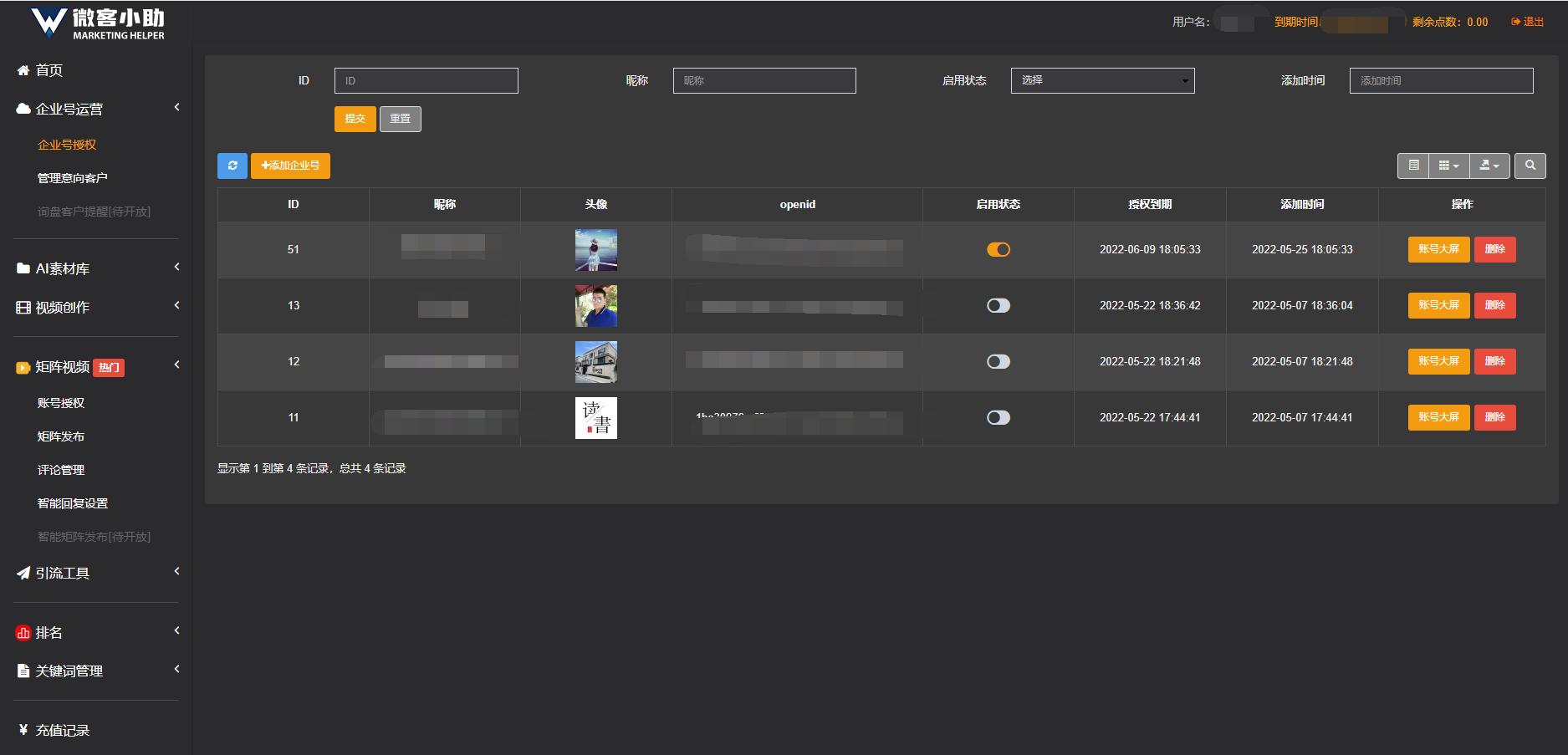Image resolution: width=1568 pixels, height=755 pixels.
Task: Open 账号授权 under 矩阵视频
Action: point(61,403)
